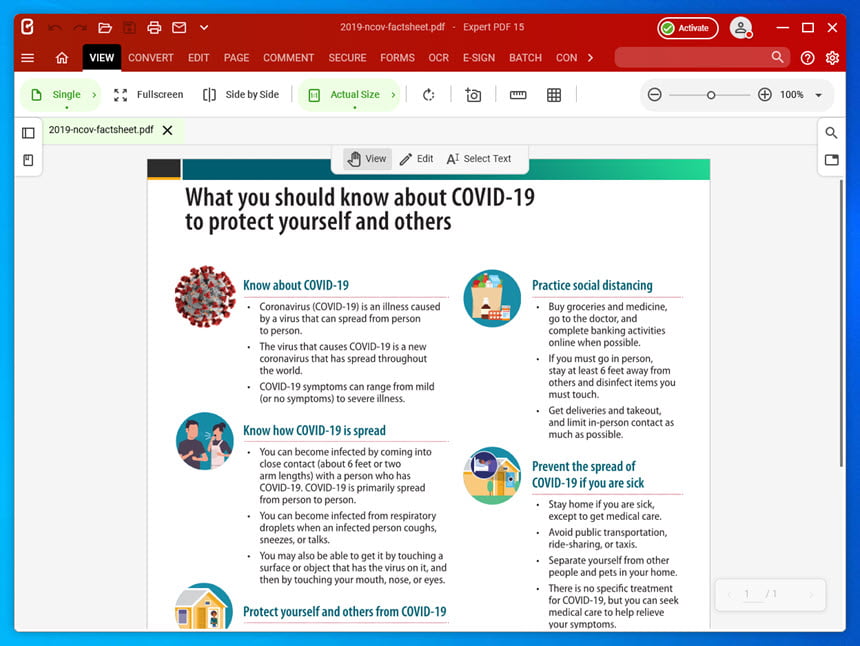The image size is (860, 646).
Task: Open the help question mark icon
Action: [807, 58]
